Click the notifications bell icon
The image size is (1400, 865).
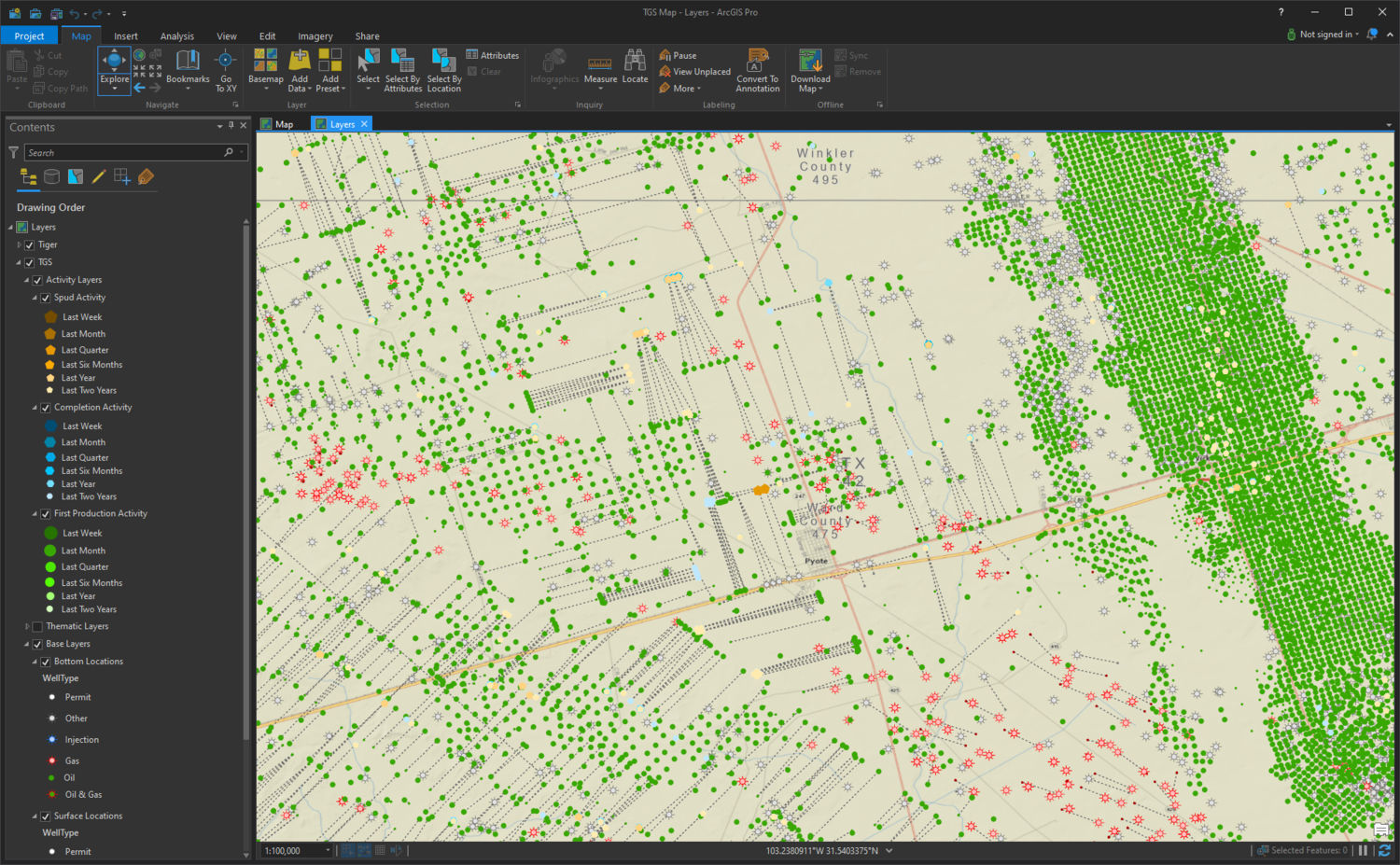pos(1372,35)
